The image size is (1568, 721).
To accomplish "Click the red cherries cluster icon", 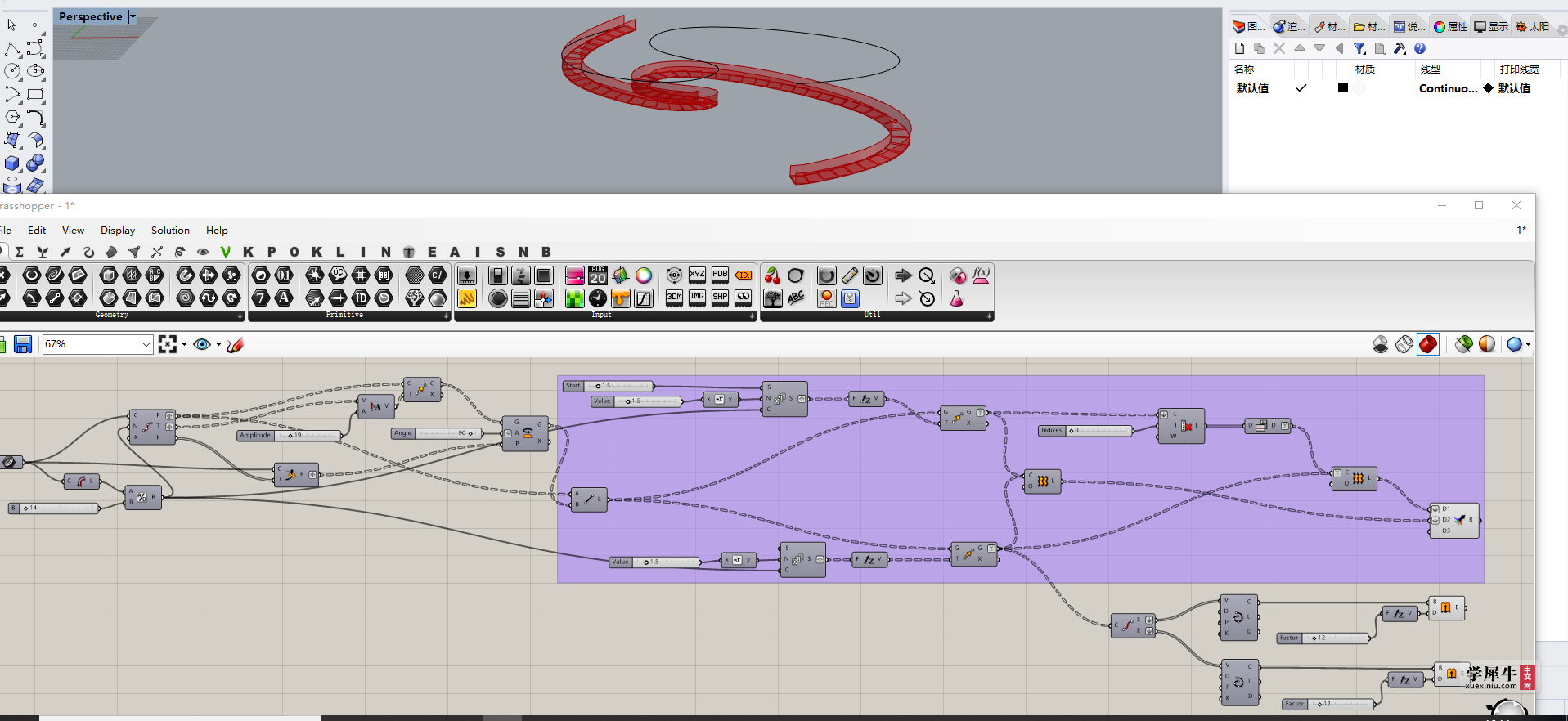I will tap(772, 275).
